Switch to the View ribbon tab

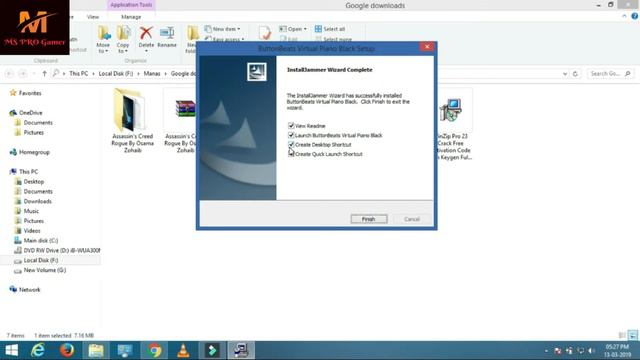93,17
